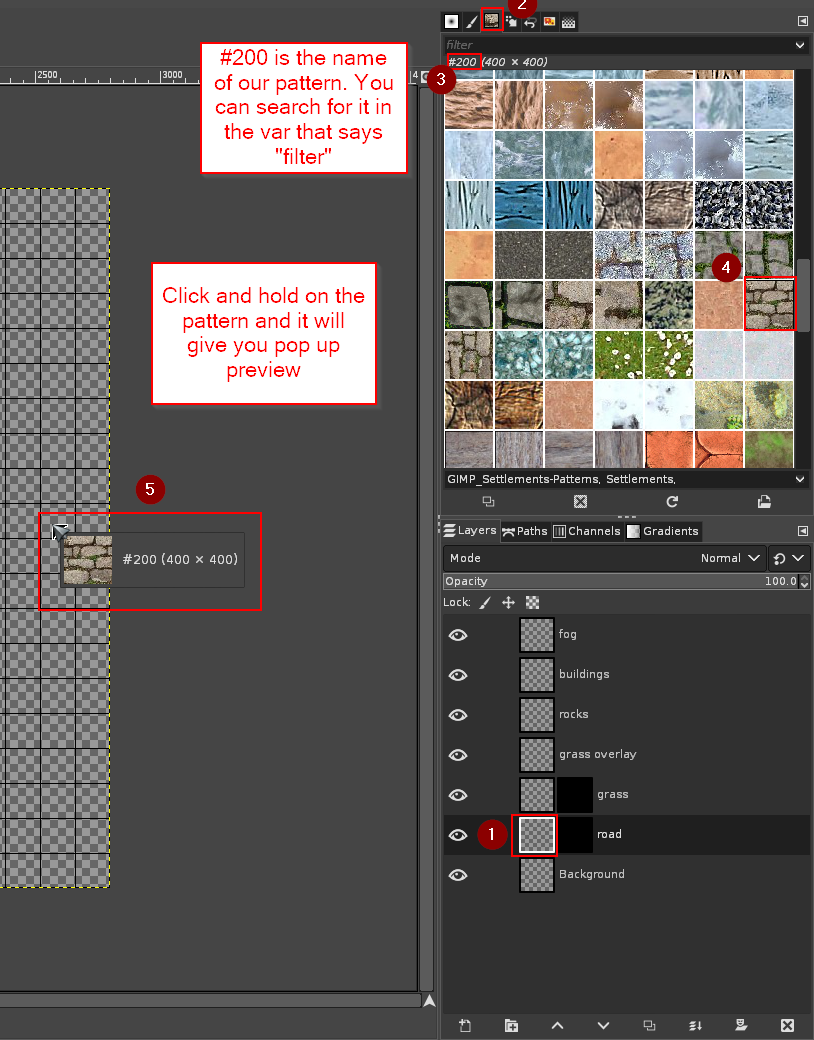Screen dimensions: 814x1040
Task: Delete the selected layer with the trash icon
Action: point(787,1025)
